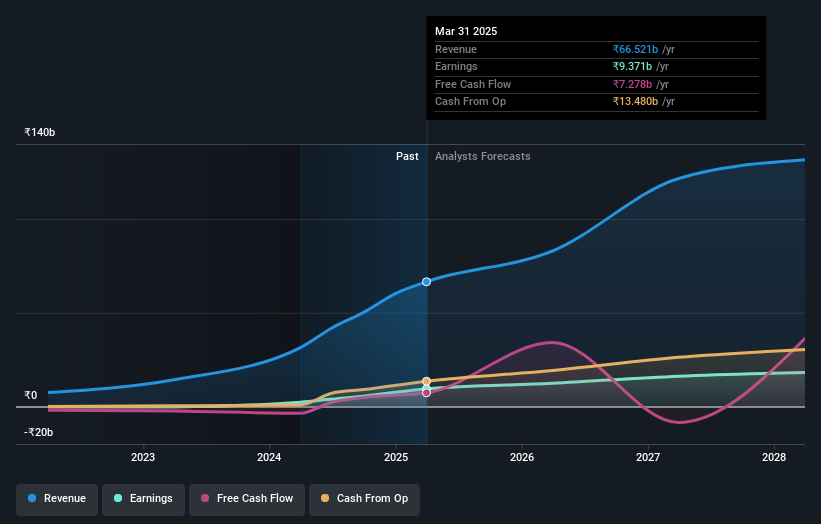
Task: Toggle the Cash From Op legend series
Action: (x=364, y=499)
